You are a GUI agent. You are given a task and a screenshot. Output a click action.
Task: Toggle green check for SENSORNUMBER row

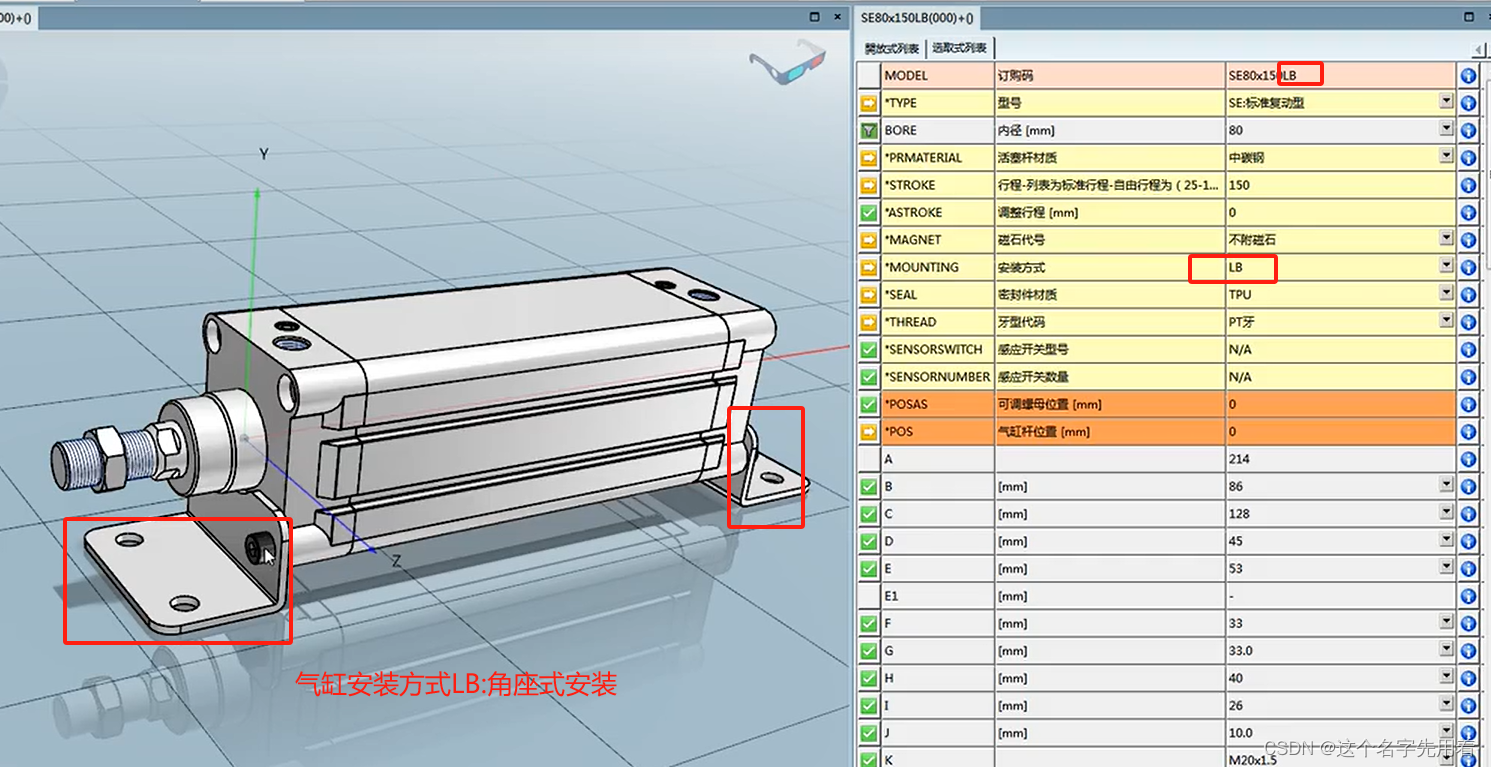pyautogui.click(x=868, y=377)
